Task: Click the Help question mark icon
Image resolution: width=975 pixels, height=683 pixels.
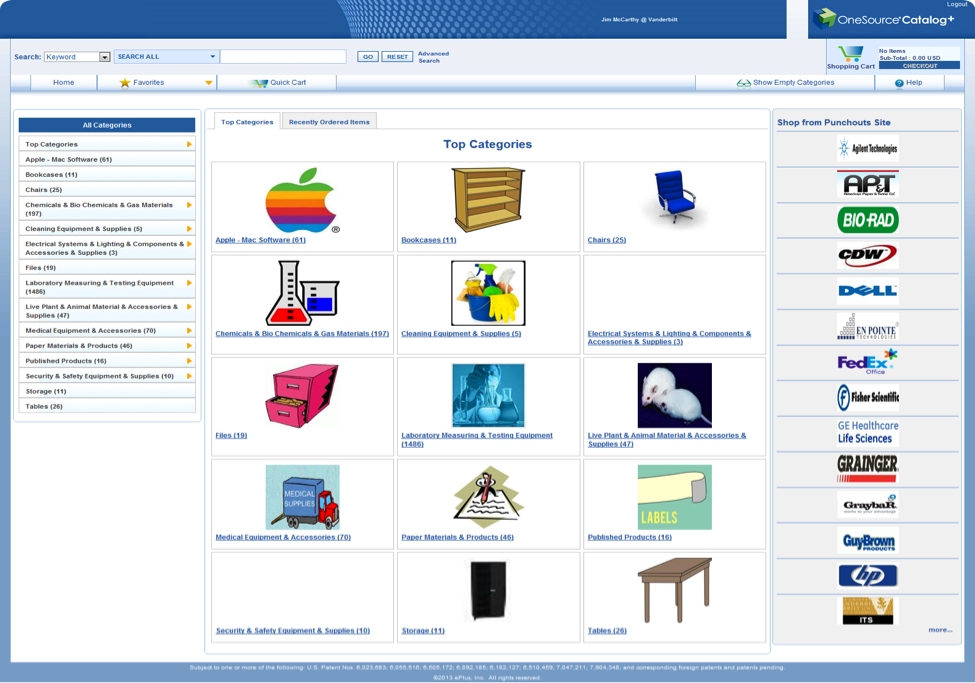Action: click(899, 83)
